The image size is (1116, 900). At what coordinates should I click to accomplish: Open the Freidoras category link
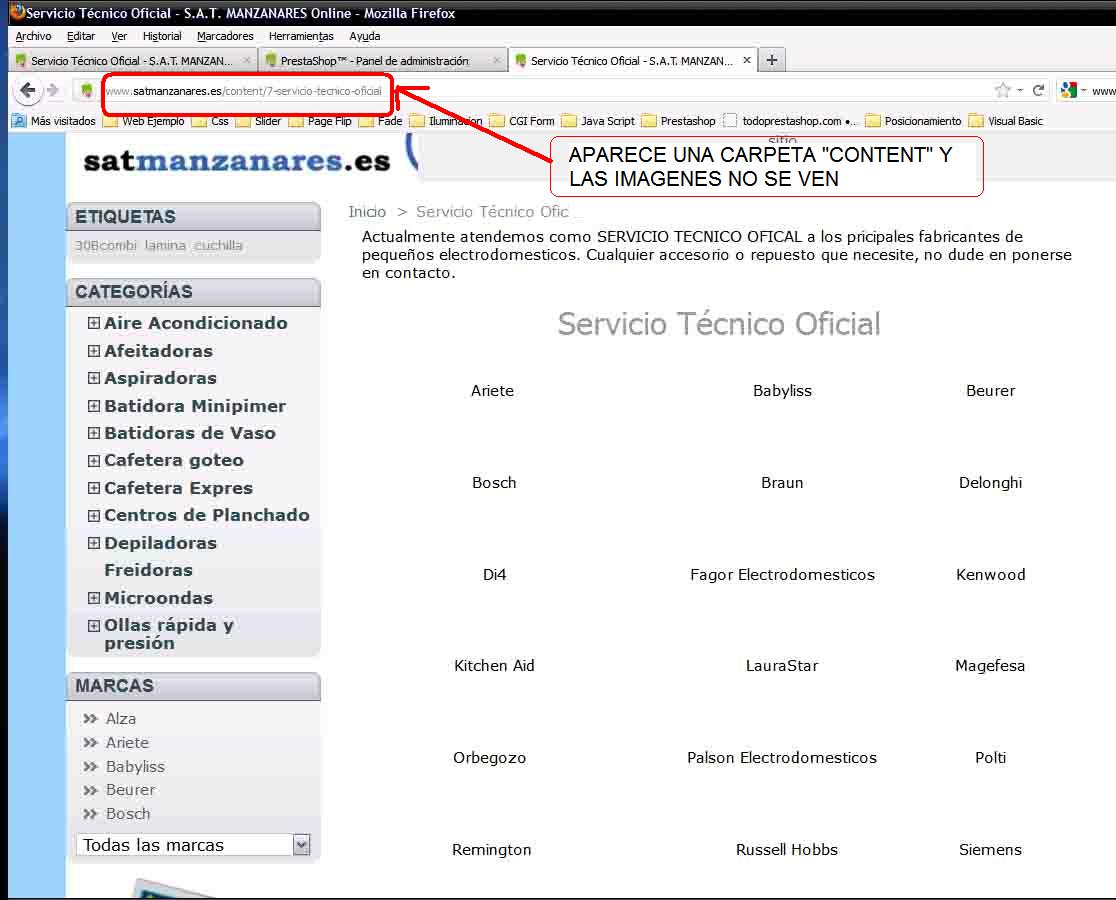(x=148, y=570)
